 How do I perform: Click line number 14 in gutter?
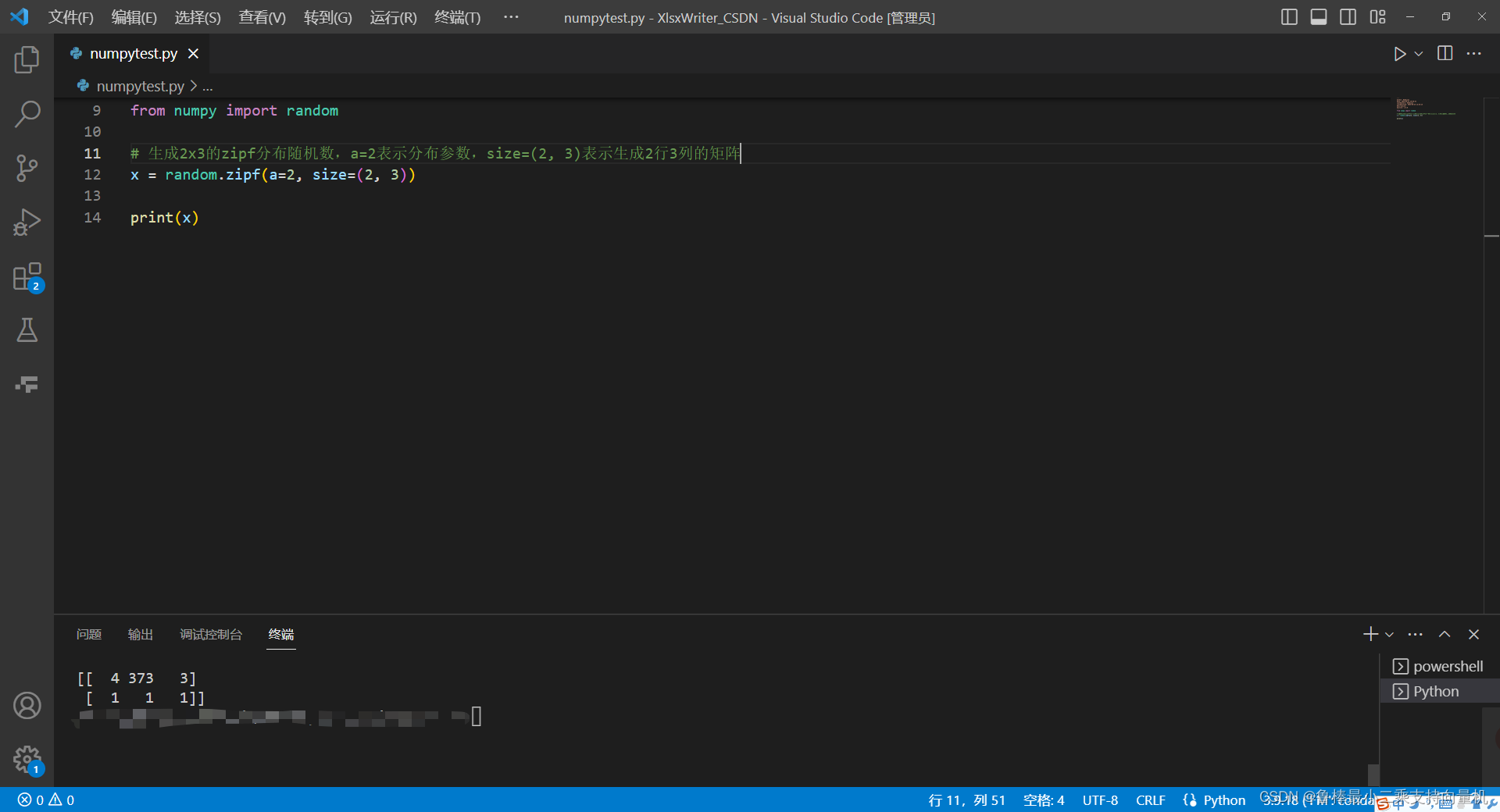coord(92,218)
